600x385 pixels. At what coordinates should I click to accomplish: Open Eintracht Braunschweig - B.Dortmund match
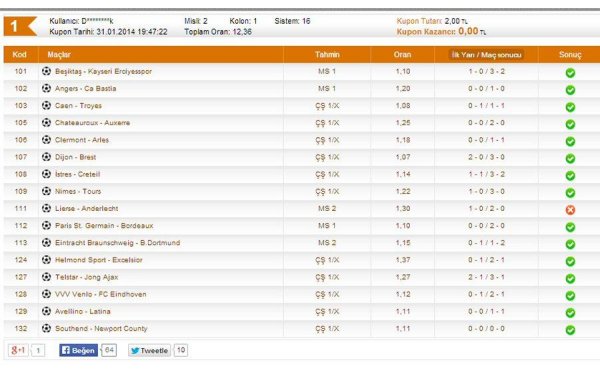[x=117, y=243]
